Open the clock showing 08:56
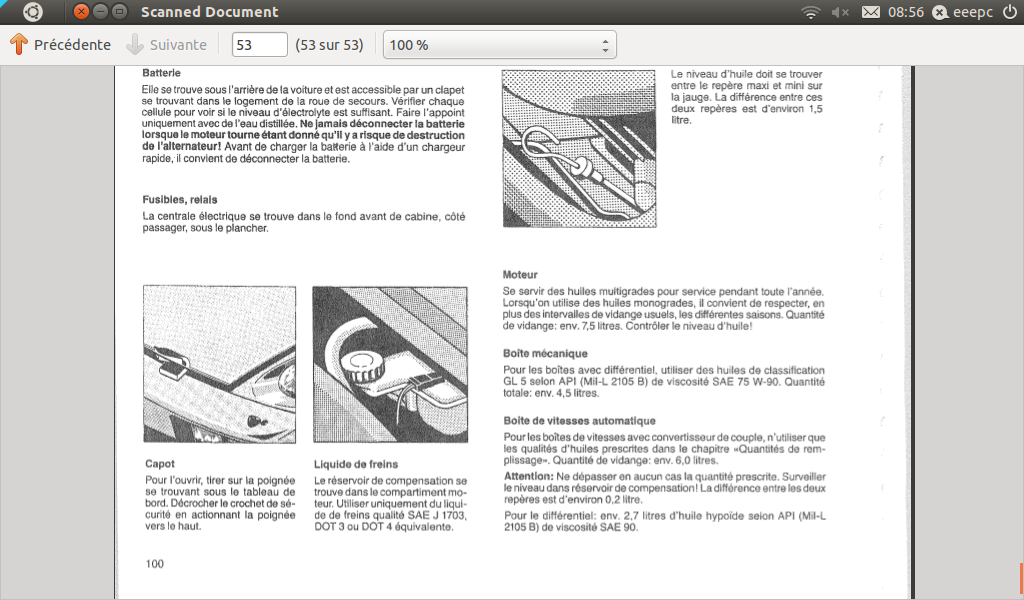 (906, 12)
